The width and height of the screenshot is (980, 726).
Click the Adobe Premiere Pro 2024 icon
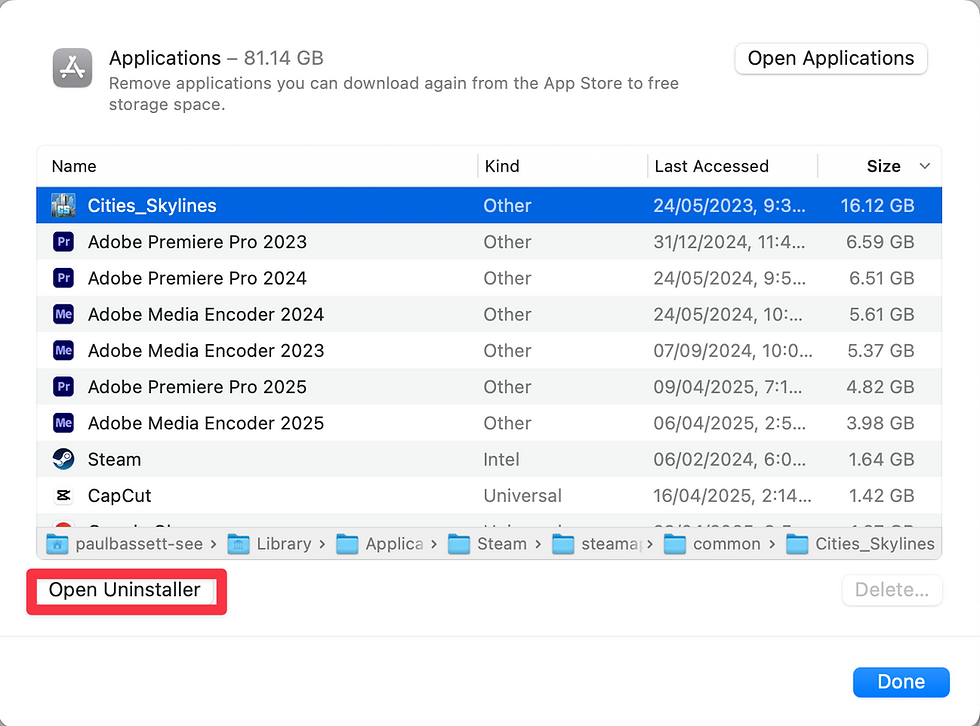coord(64,278)
